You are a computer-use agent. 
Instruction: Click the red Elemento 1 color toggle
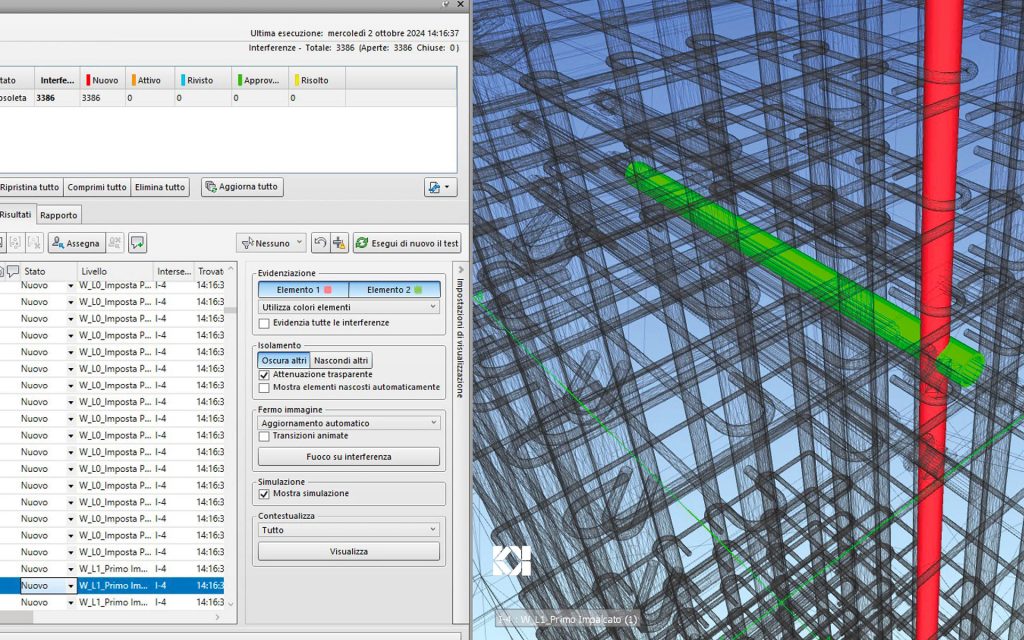[x=303, y=289]
